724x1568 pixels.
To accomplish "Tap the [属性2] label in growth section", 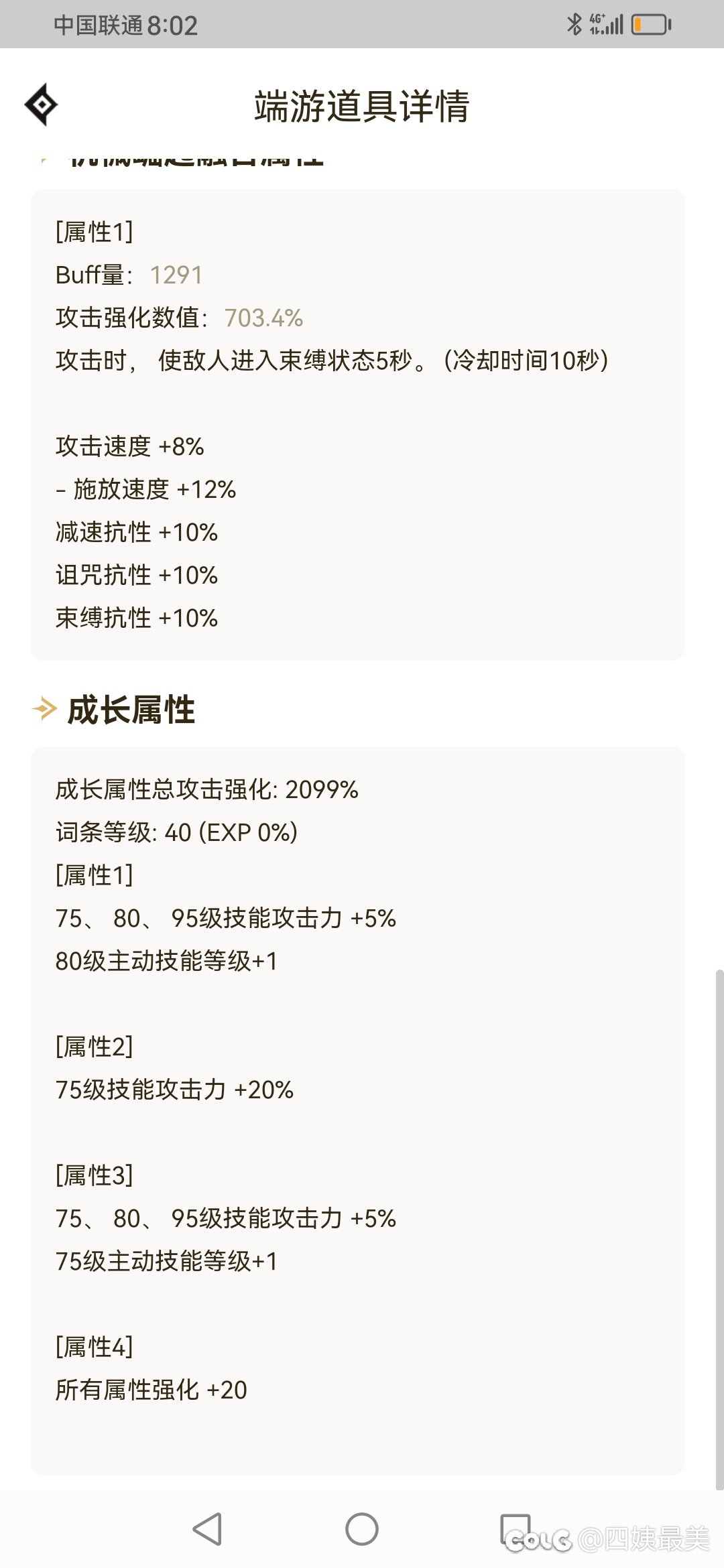I will (95, 1047).
